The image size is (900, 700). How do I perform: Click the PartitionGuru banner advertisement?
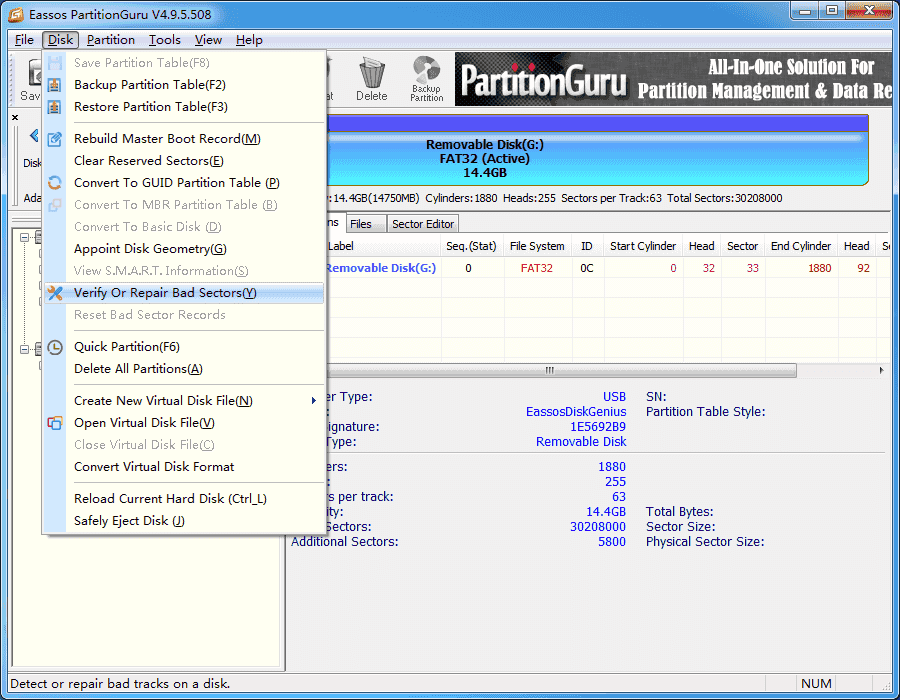pos(673,79)
